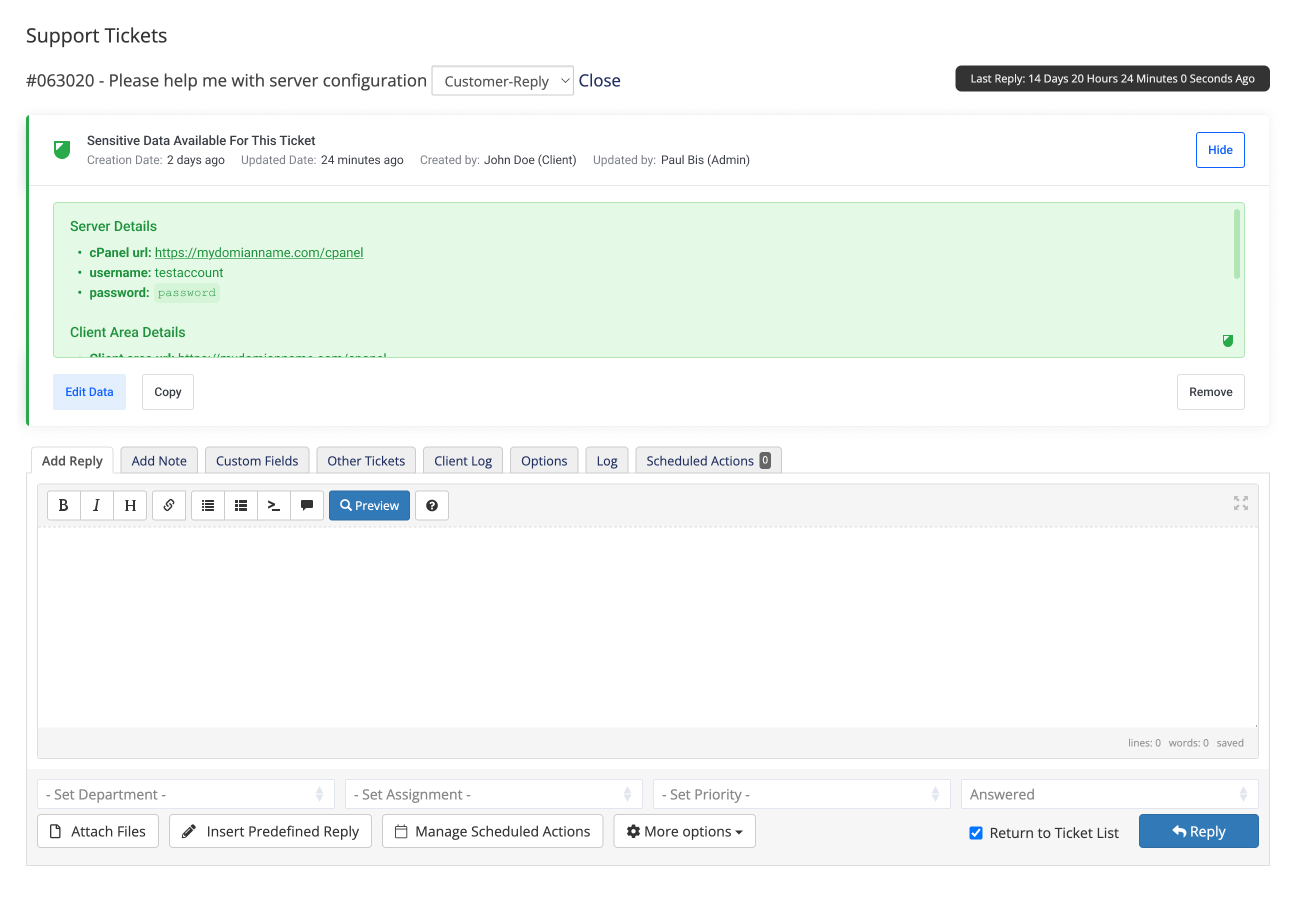The height and width of the screenshot is (900, 1300).
Task: Open the Set Priority dropdown
Action: pos(801,795)
